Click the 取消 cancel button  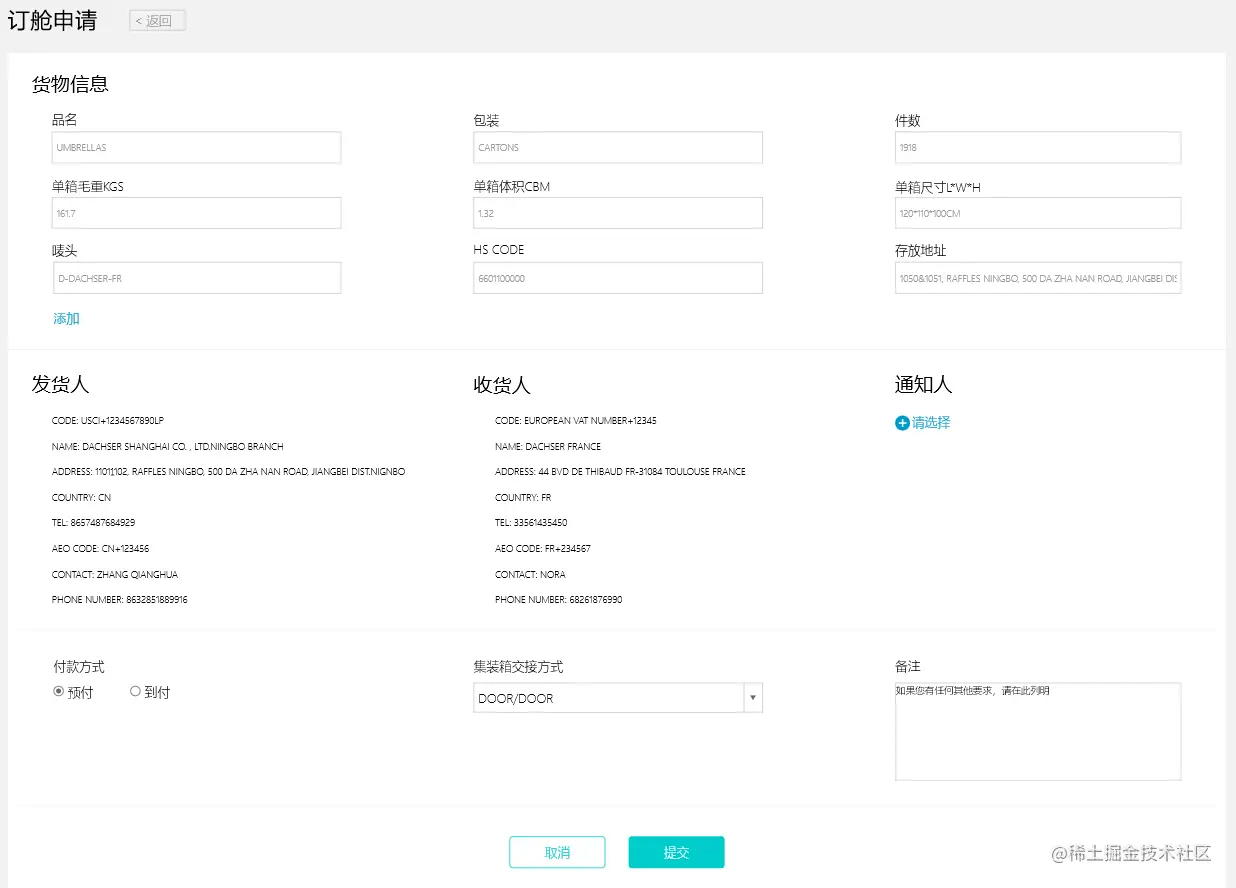(557, 852)
